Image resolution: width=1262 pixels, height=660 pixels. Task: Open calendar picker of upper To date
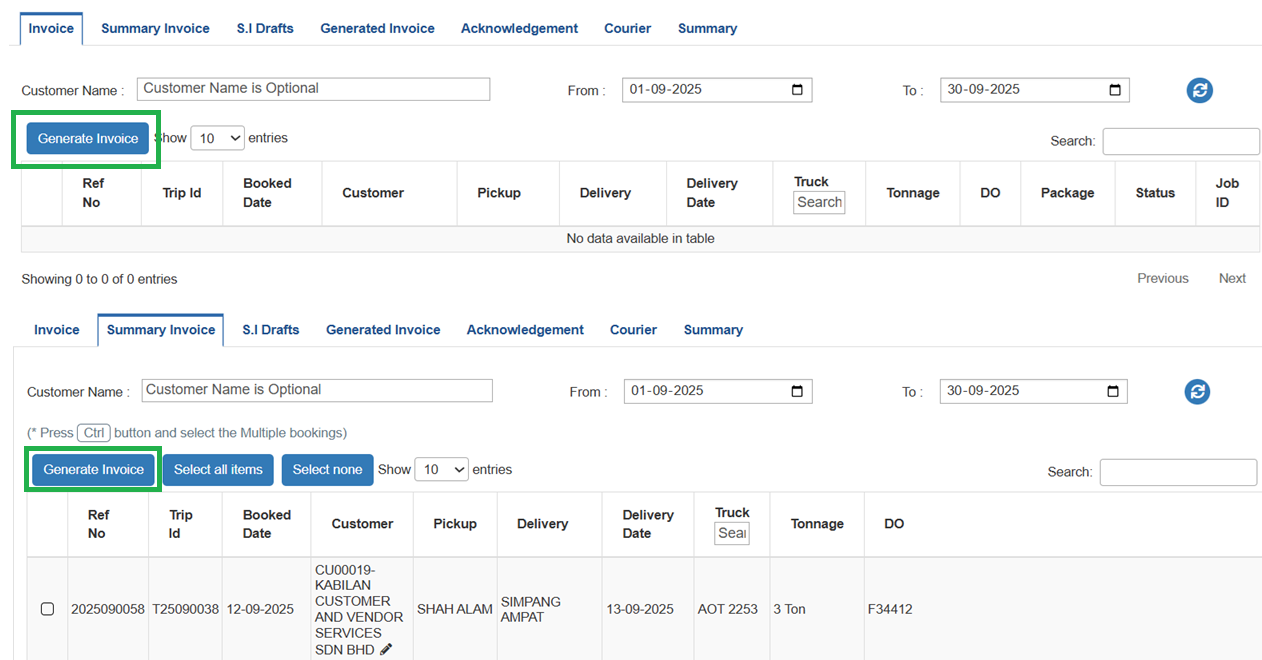coord(1115,89)
